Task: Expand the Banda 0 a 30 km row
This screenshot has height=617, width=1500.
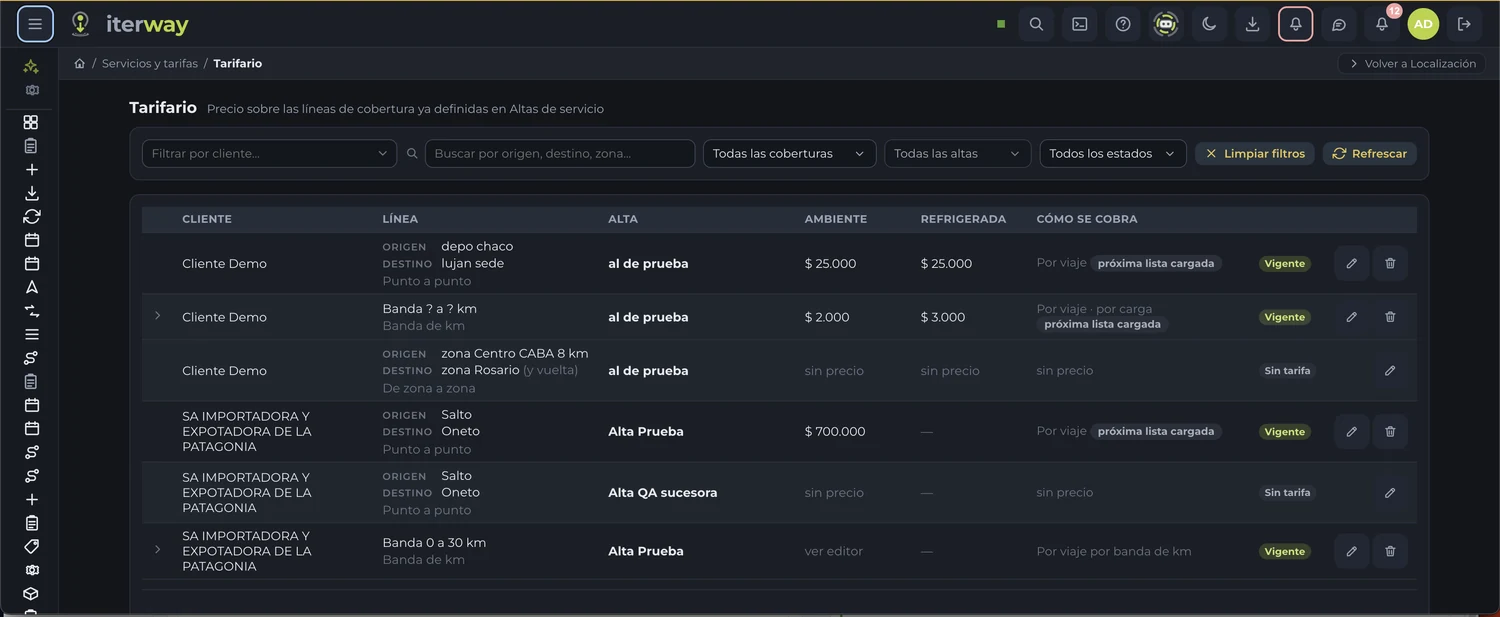Action: pos(157,550)
